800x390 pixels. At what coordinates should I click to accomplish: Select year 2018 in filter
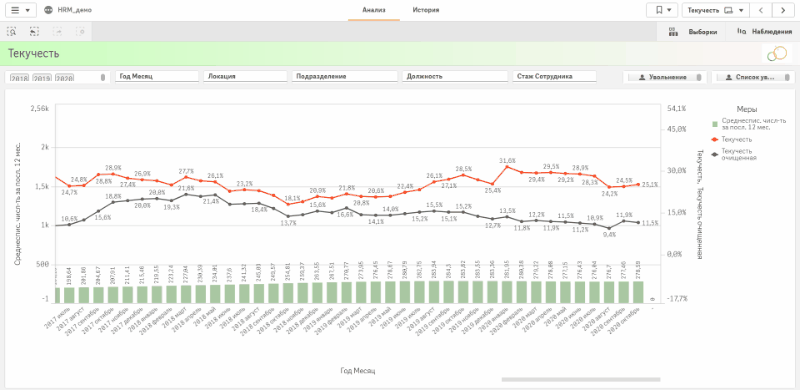click(19, 78)
